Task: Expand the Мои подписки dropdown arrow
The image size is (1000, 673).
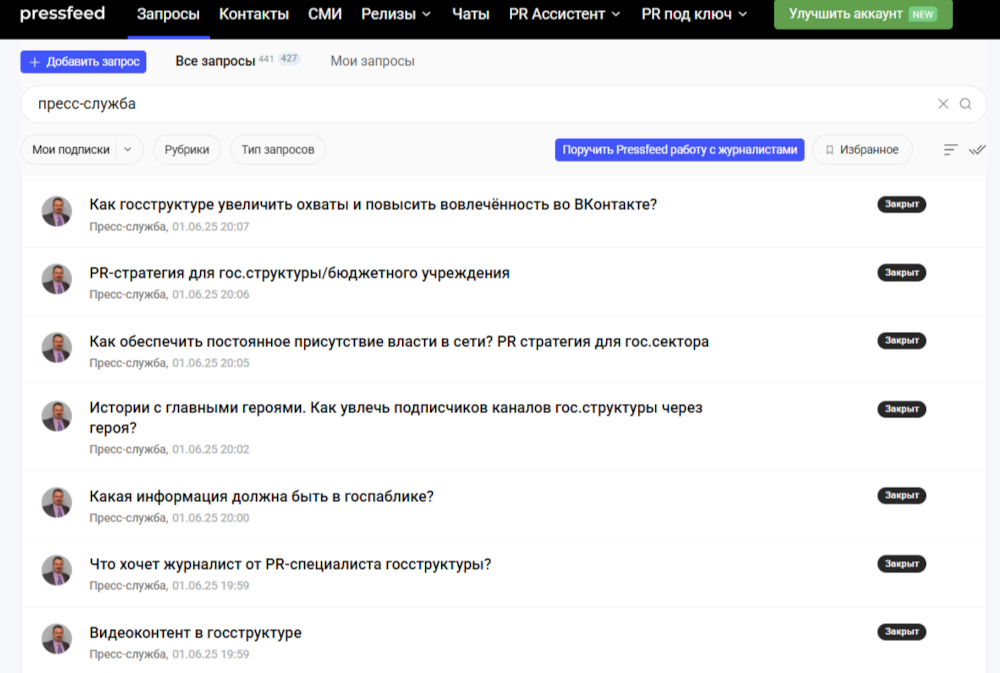Action: [128, 150]
